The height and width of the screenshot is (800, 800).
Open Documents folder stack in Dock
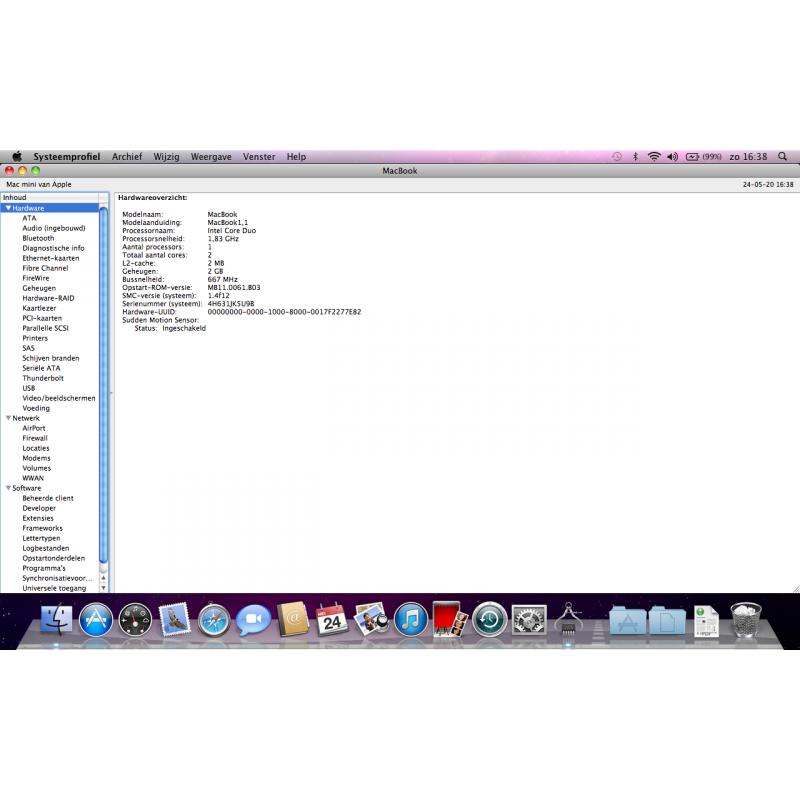(x=666, y=620)
